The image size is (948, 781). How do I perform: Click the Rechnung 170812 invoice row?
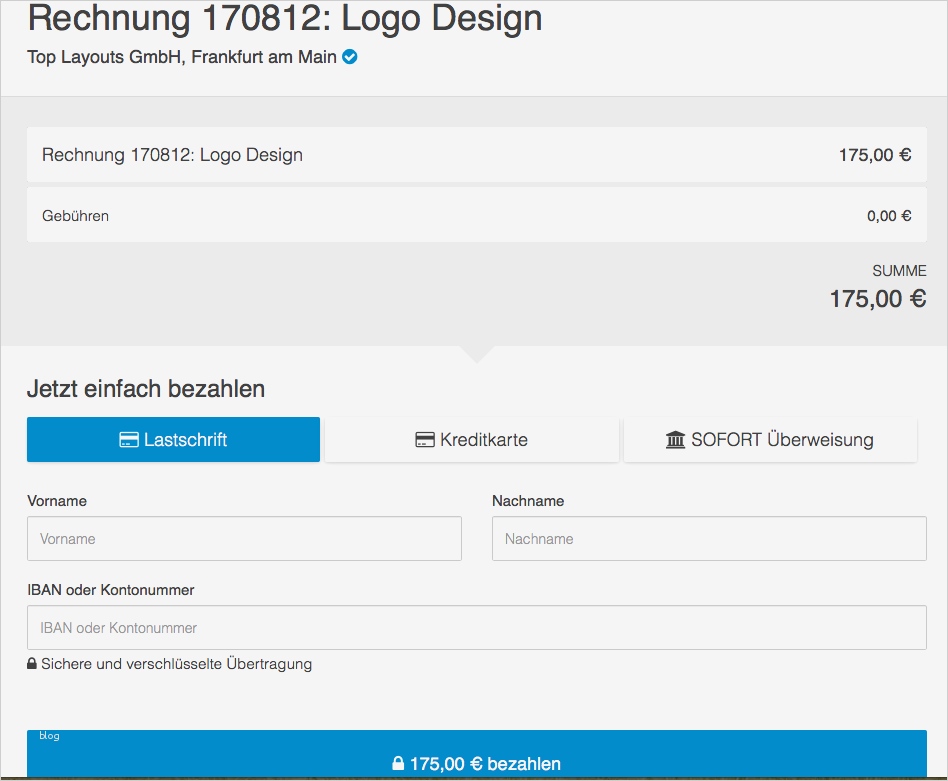click(x=476, y=155)
